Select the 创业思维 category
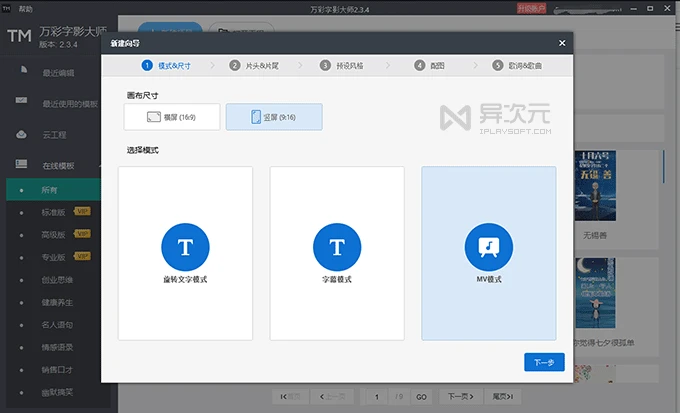 coord(57,280)
